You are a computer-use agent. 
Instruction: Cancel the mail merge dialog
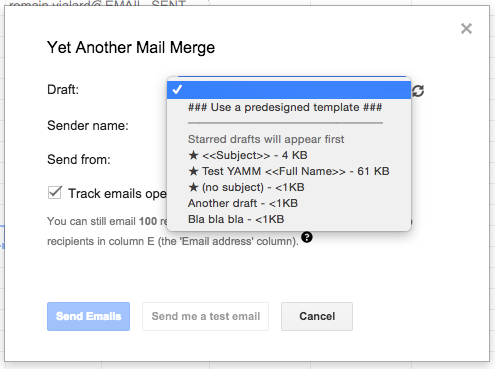(317, 316)
